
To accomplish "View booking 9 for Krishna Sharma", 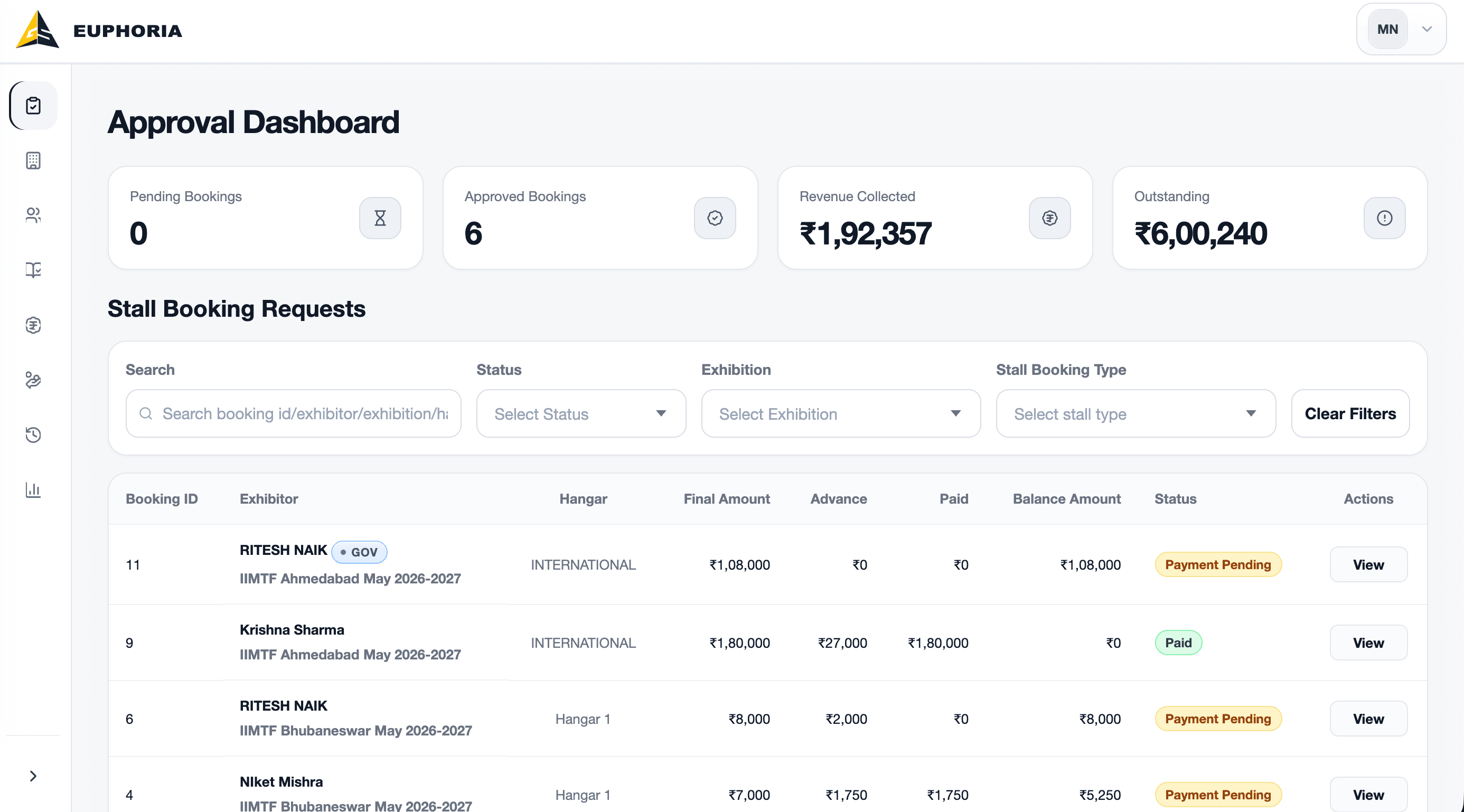I will click(x=1368, y=643).
